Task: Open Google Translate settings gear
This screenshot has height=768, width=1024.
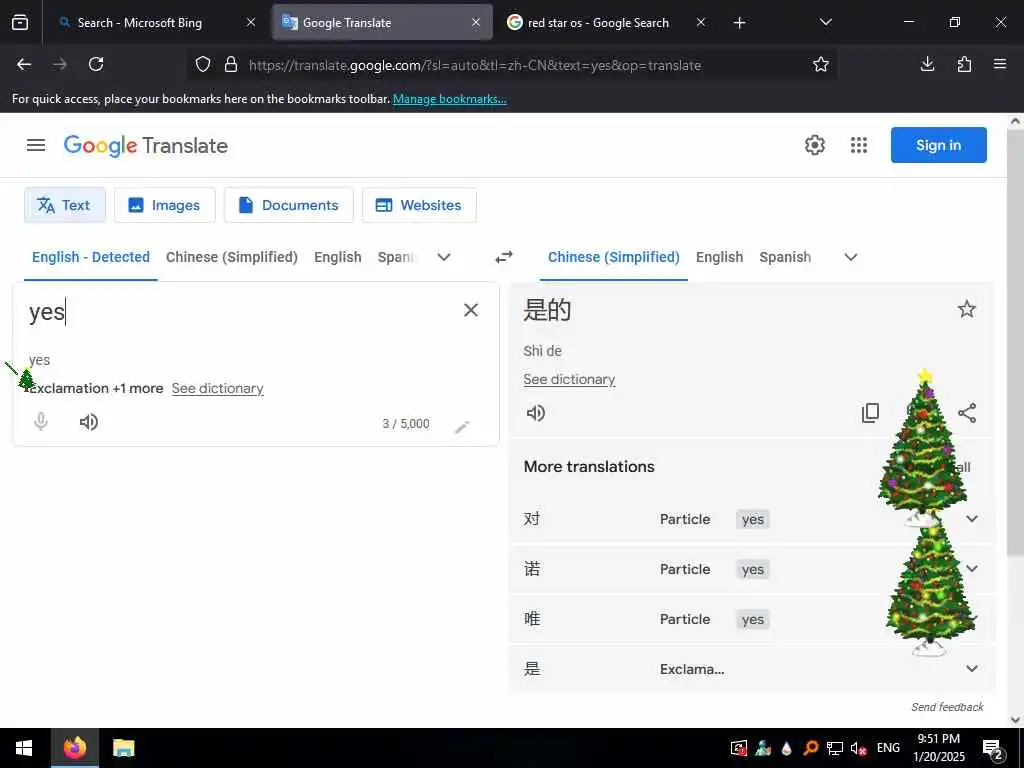Action: 814,145
